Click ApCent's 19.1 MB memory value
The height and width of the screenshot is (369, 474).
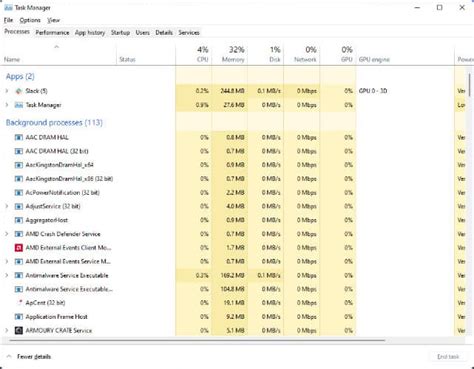(234, 303)
